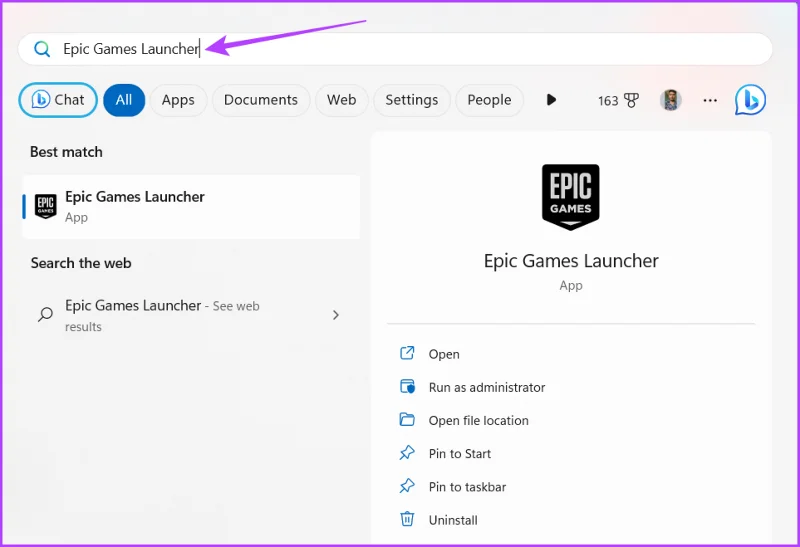
Task: Open the three-dot options menu
Action: point(710,101)
